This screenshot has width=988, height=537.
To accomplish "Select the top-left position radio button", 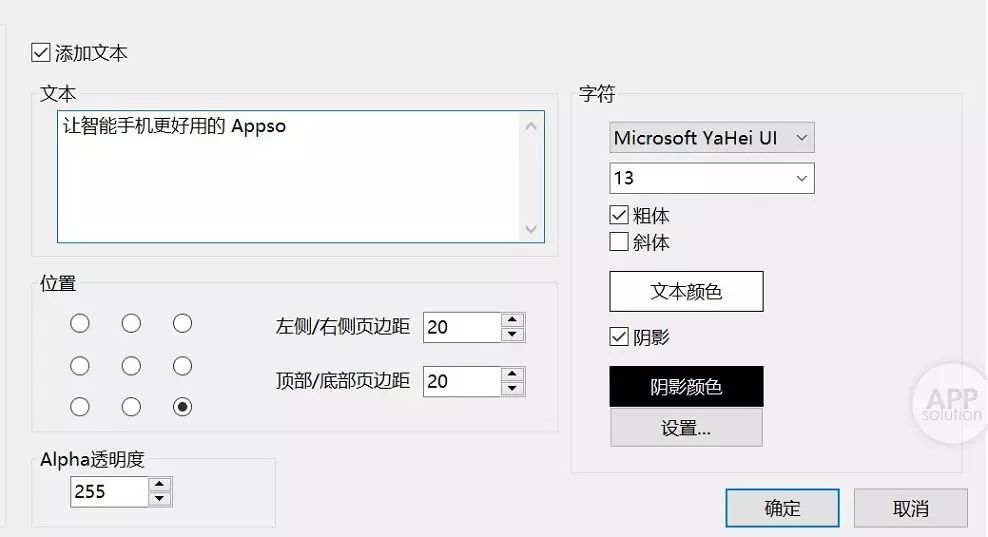I will click(x=80, y=323).
